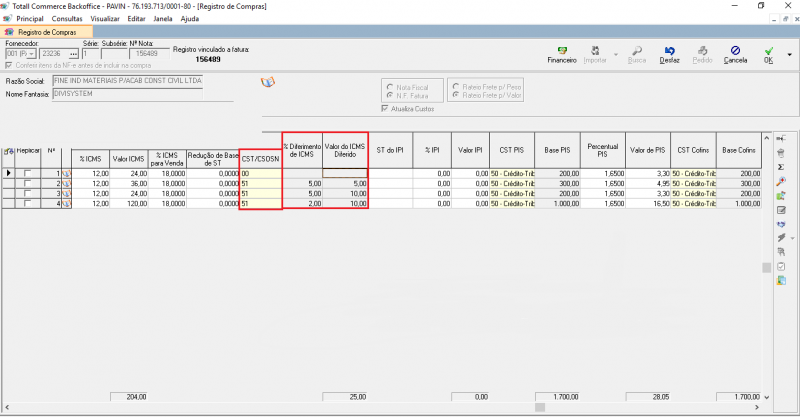Viewport: 800px width, 417px height.
Task: Tick the Replicar checkbox for row 3
Action: (28, 194)
